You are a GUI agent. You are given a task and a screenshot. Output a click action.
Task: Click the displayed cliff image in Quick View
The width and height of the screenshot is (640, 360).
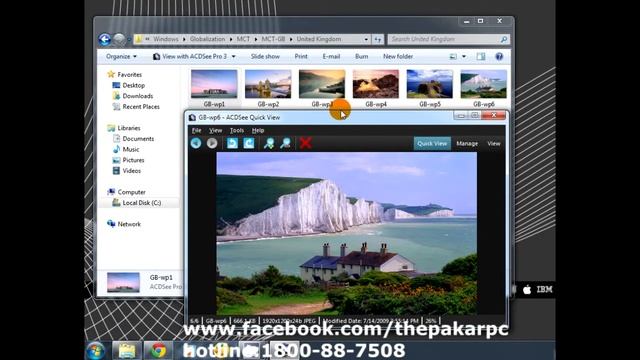[347, 233]
